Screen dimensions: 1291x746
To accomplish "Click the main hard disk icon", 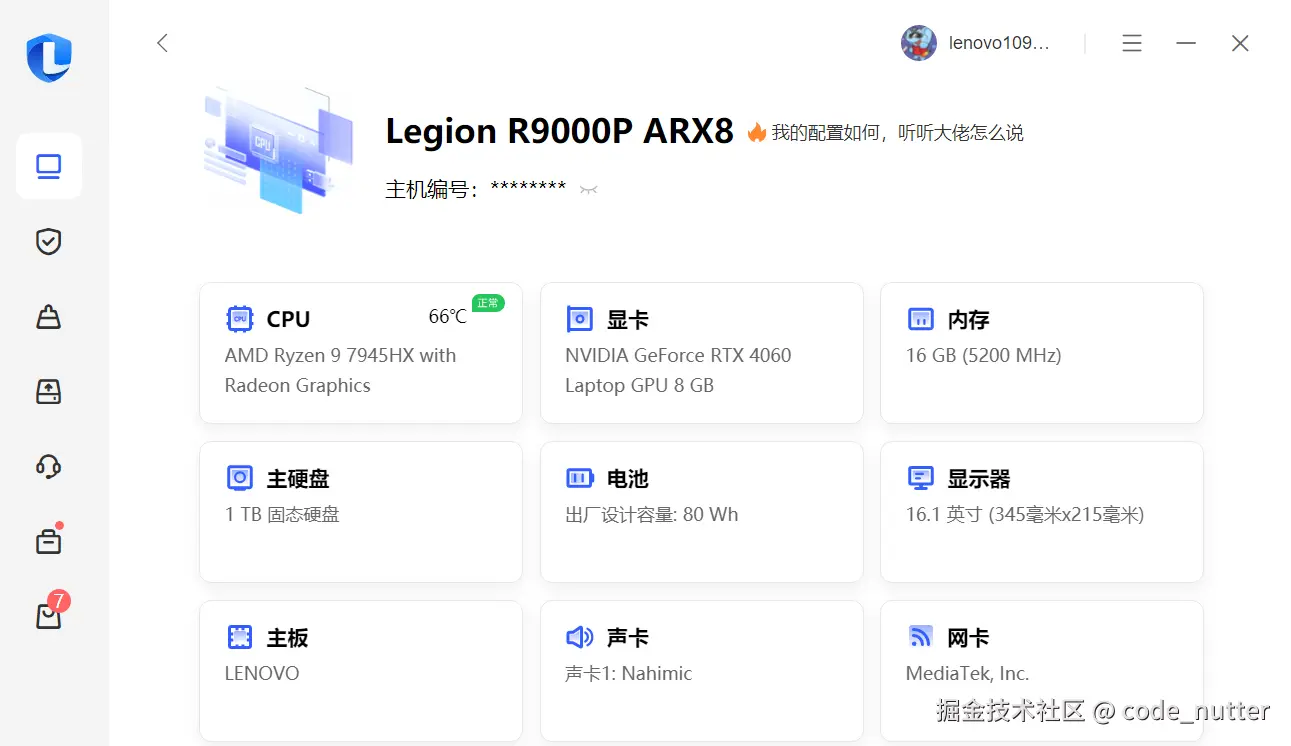I will 239,478.
